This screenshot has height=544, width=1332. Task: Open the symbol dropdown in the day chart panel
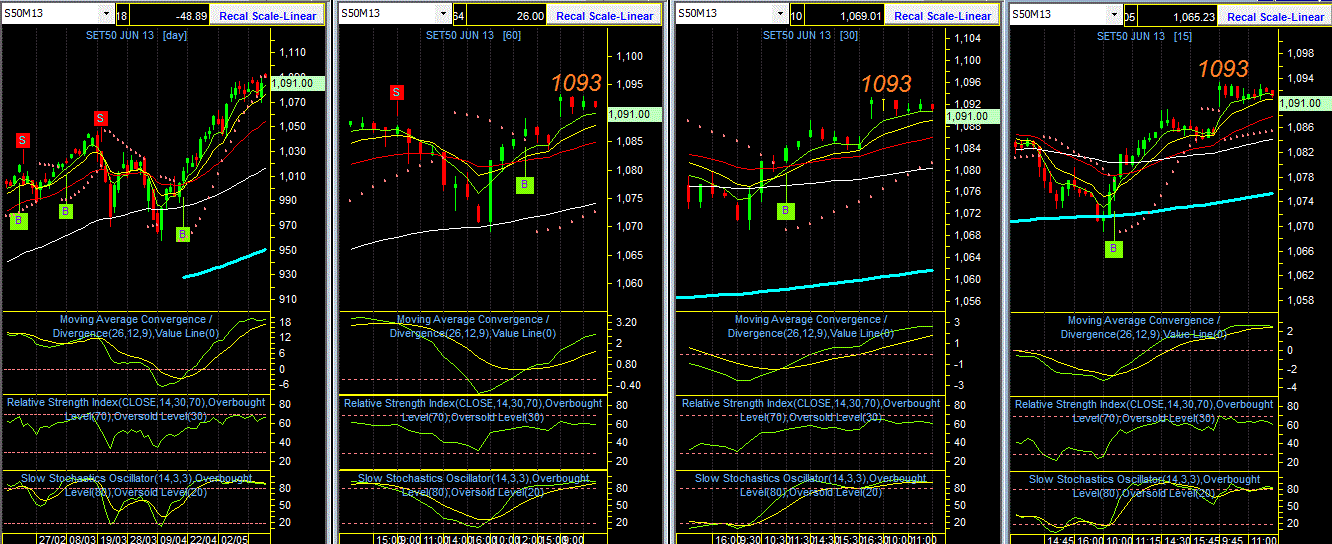click(106, 15)
